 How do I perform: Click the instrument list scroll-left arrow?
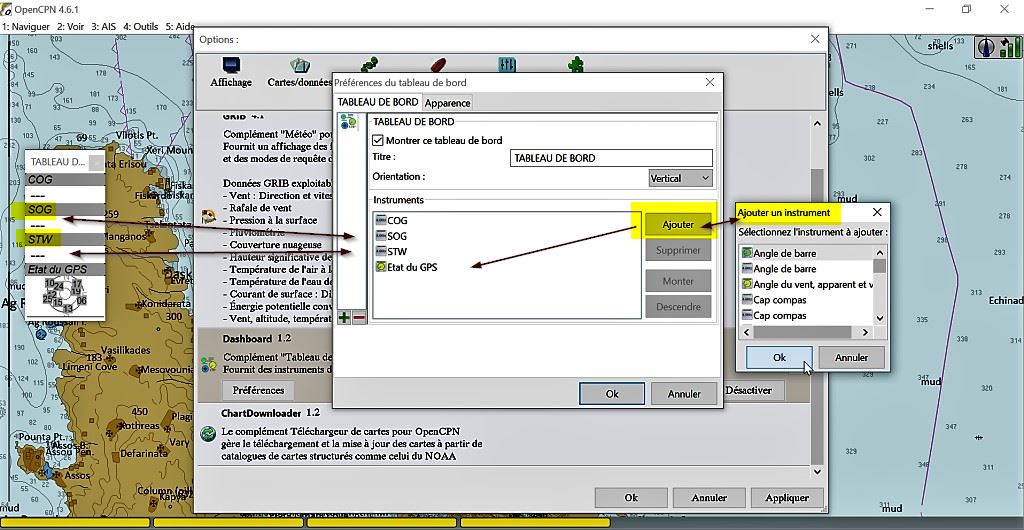[746, 332]
